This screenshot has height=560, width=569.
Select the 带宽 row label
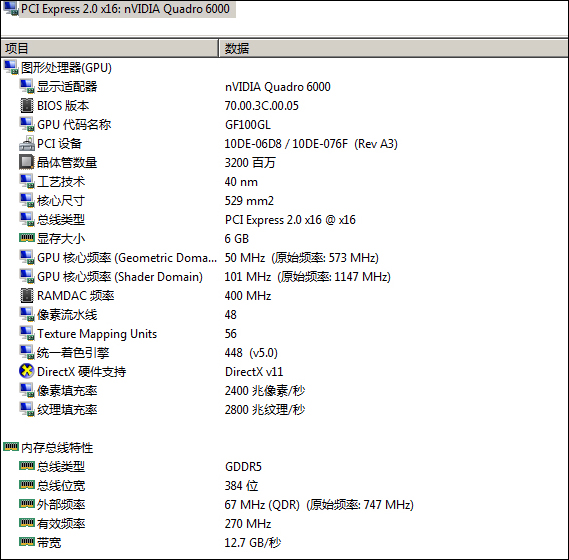(49, 543)
